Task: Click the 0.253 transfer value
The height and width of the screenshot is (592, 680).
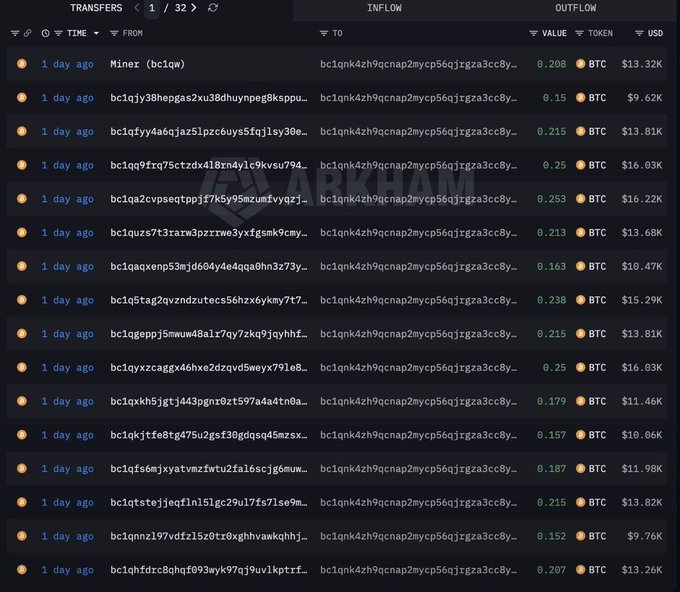Action: (x=551, y=199)
